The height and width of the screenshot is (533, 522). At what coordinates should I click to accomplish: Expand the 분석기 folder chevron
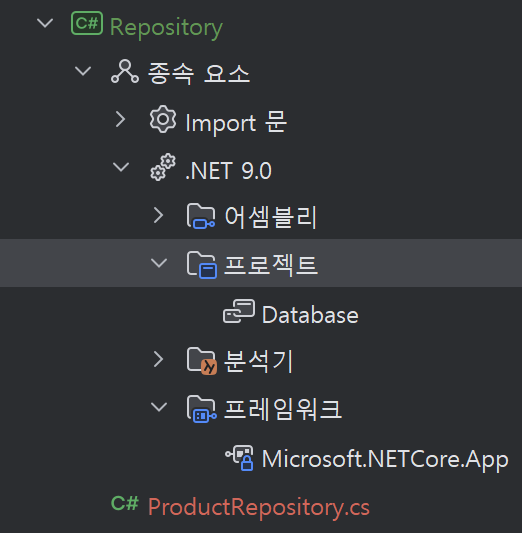click(158, 359)
